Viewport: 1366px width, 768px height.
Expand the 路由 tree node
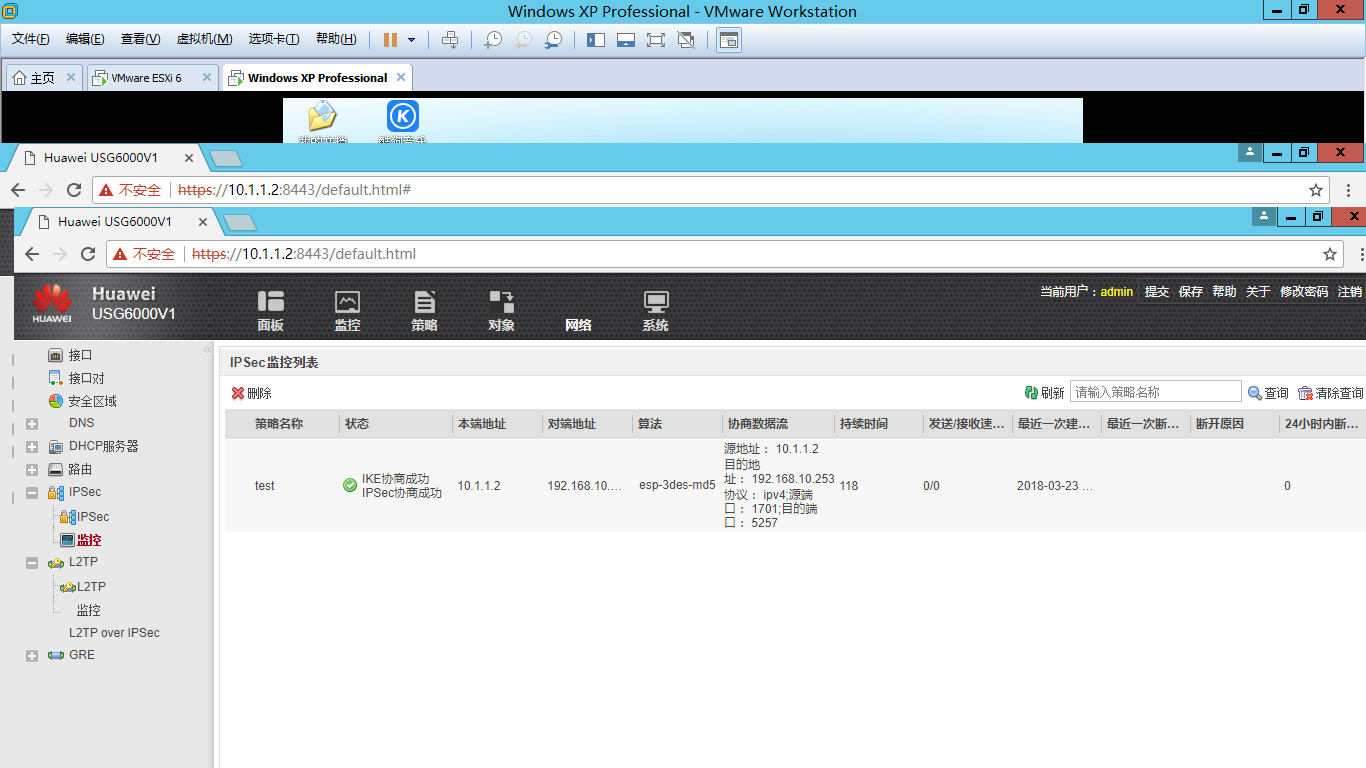pos(32,470)
